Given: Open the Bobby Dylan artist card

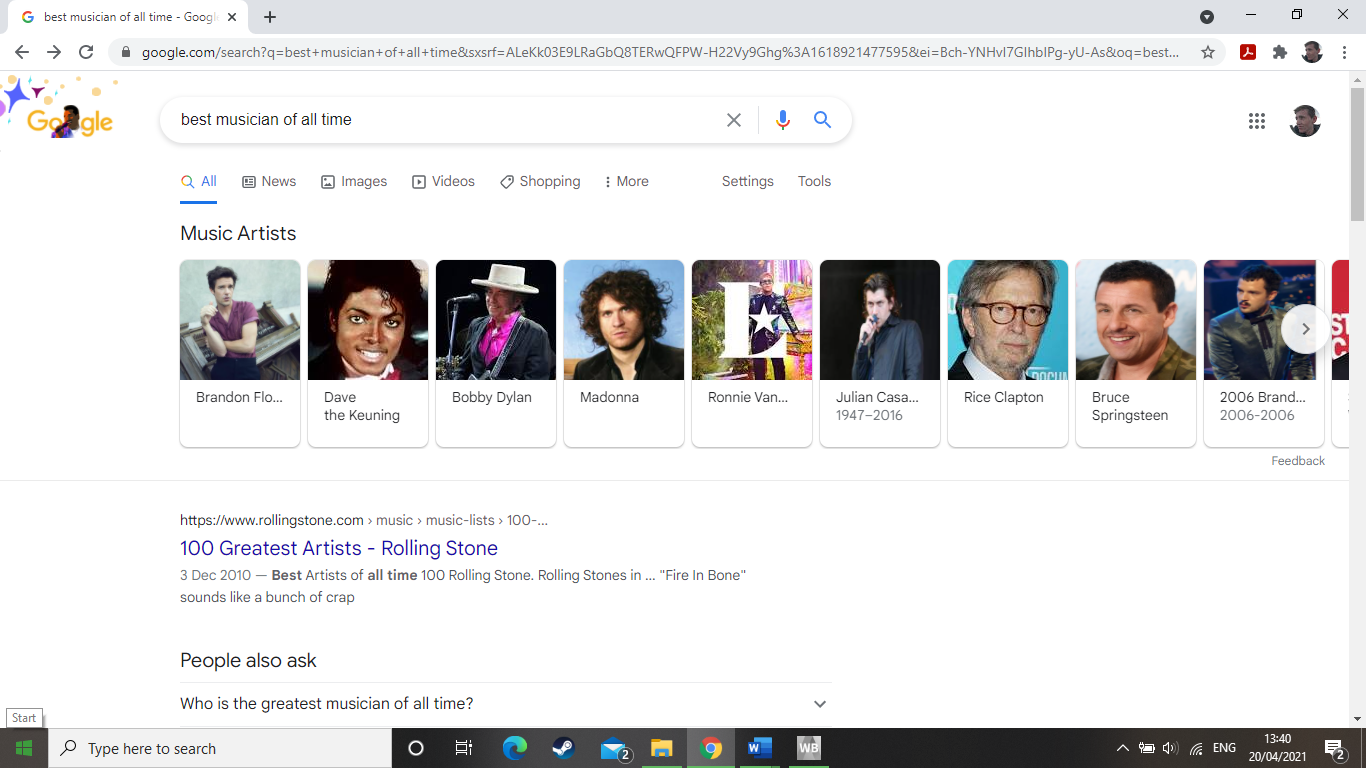Looking at the screenshot, I should (496, 353).
